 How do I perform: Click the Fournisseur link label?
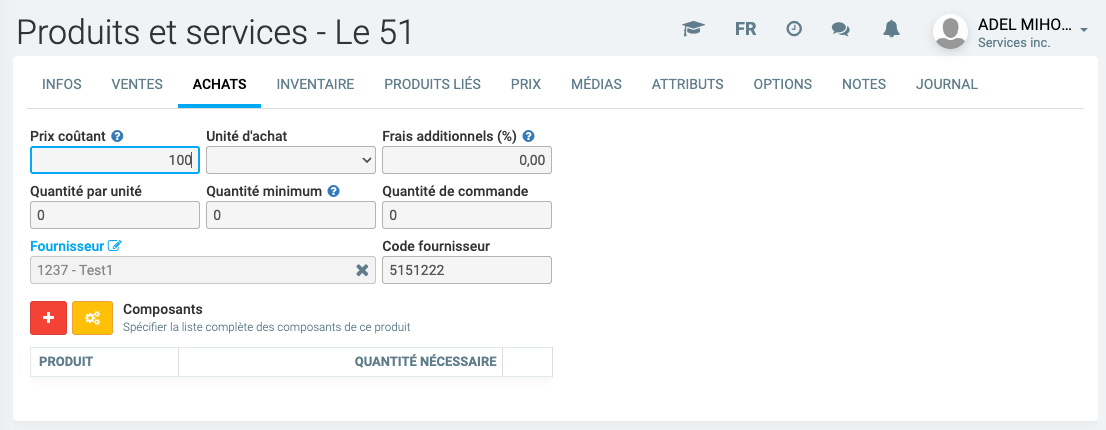[x=67, y=246]
